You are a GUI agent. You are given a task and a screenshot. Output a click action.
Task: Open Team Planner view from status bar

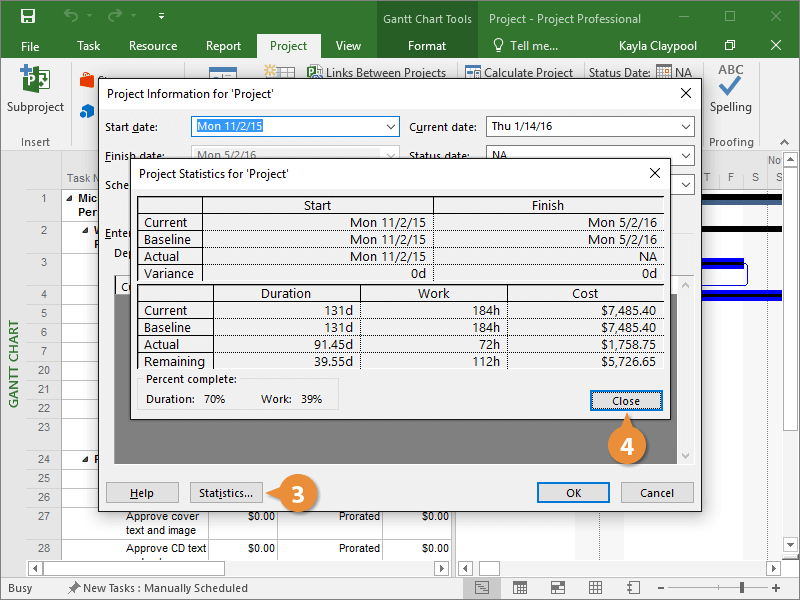coord(558,588)
